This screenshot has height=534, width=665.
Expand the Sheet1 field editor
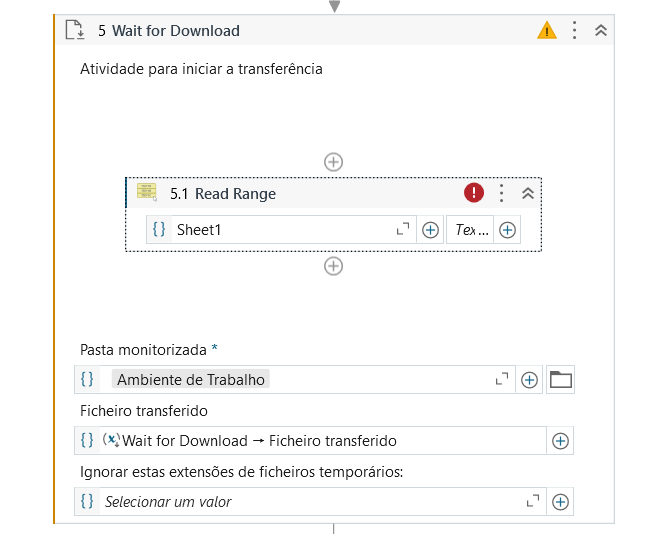[403, 230]
